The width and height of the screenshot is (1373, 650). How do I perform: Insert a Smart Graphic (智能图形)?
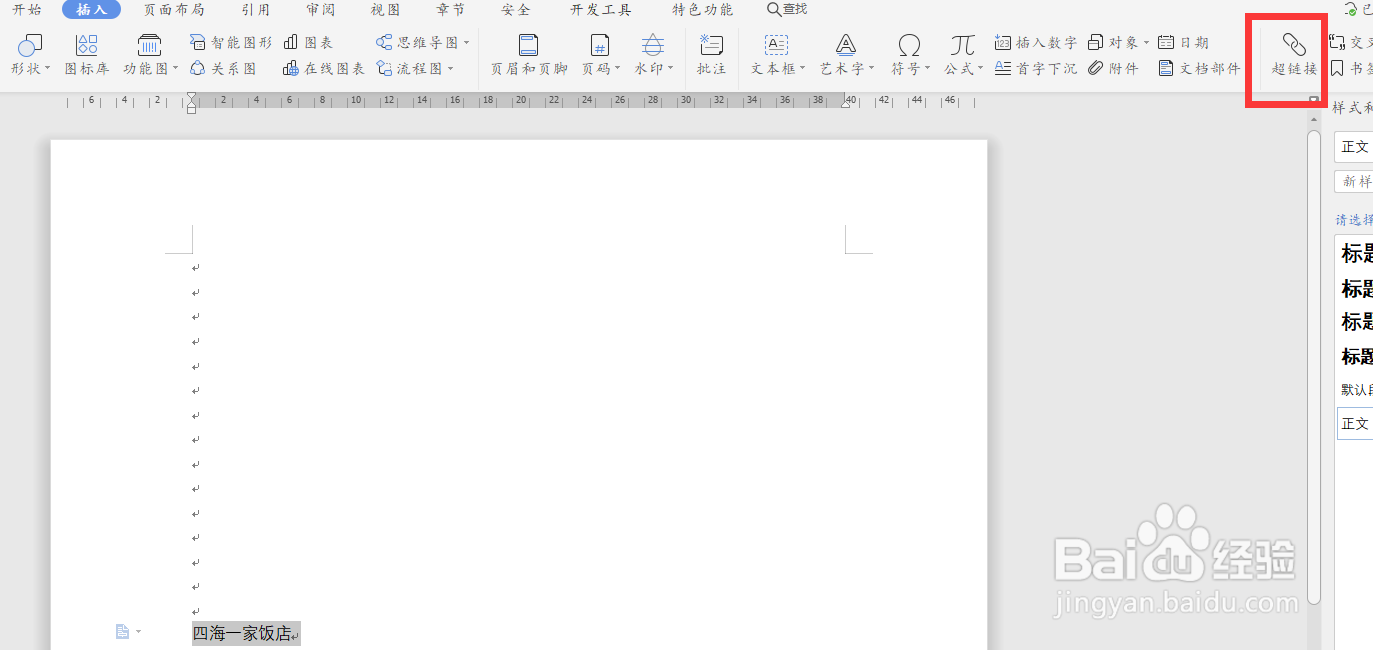click(231, 43)
